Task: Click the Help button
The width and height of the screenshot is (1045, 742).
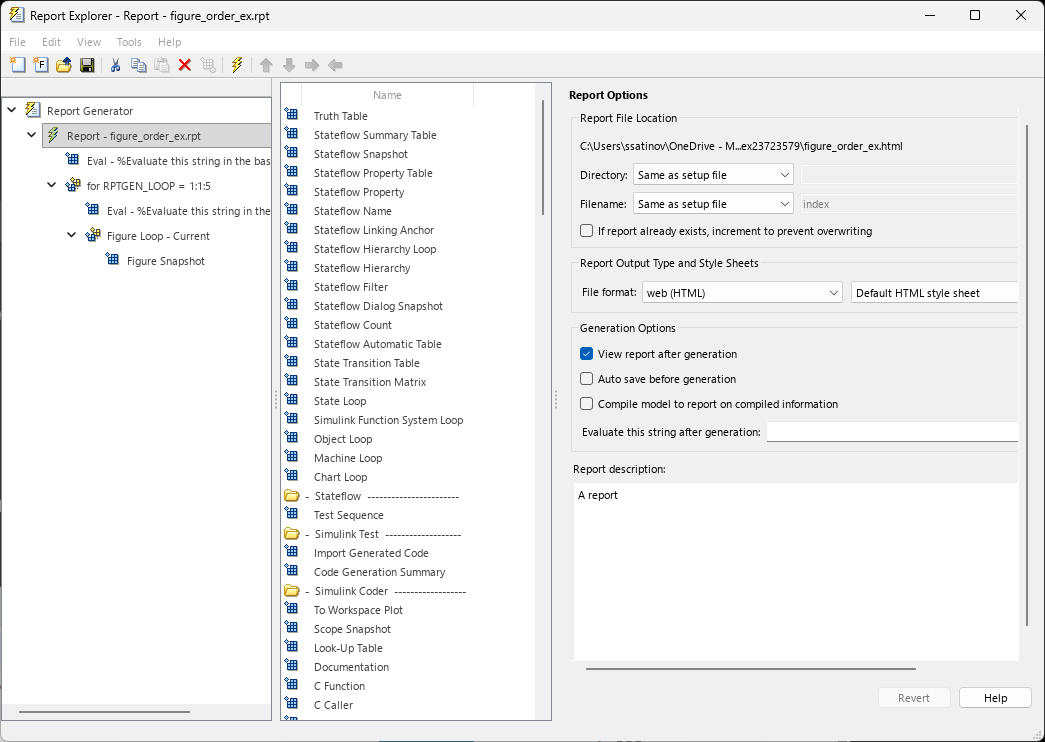Action: pyautogui.click(x=994, y=697)
